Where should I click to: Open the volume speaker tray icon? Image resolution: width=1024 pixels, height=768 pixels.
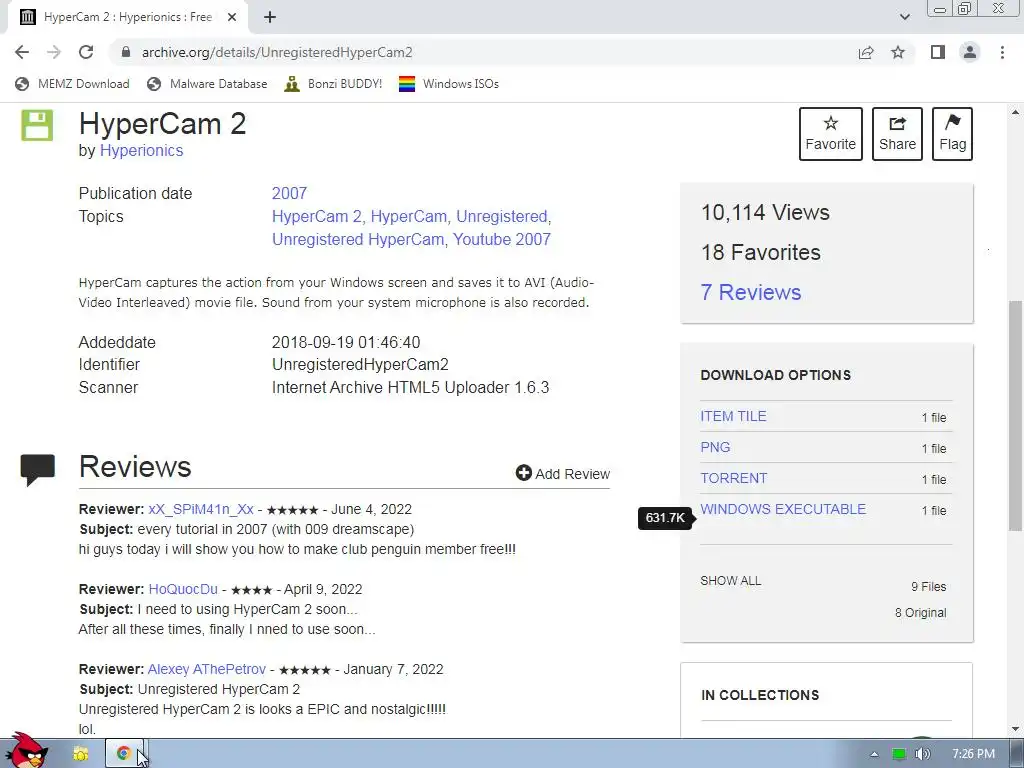tap(922, 754)
